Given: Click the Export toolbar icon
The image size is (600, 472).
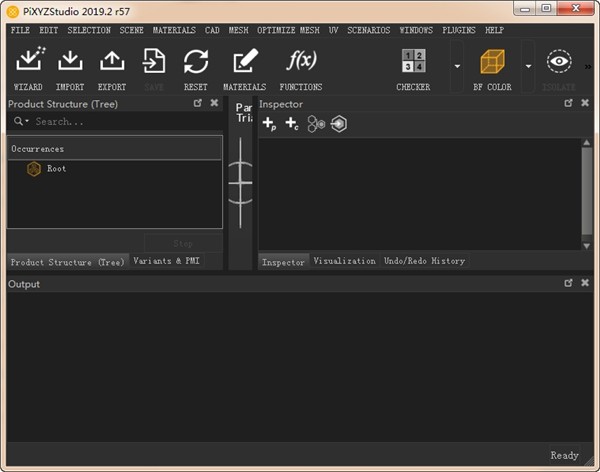Looking at the screenshot, I should pos(112,61).
